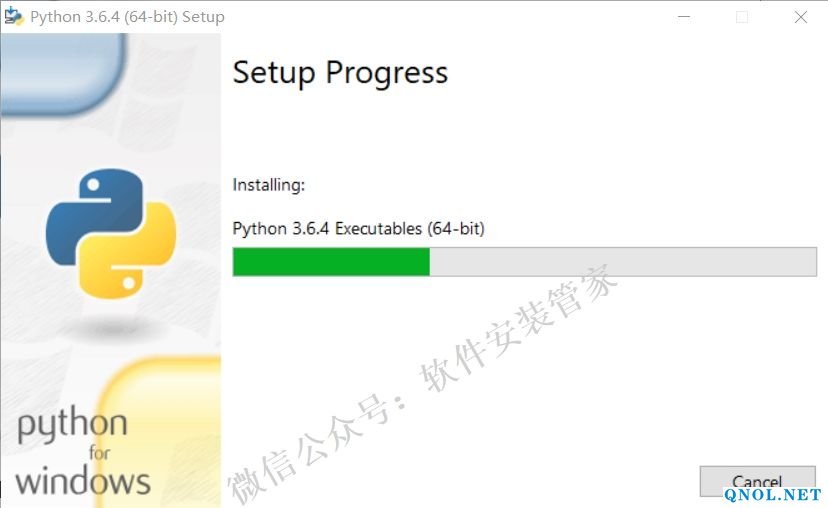
Task: Cancel the Python installation
Action: [756, 481]
